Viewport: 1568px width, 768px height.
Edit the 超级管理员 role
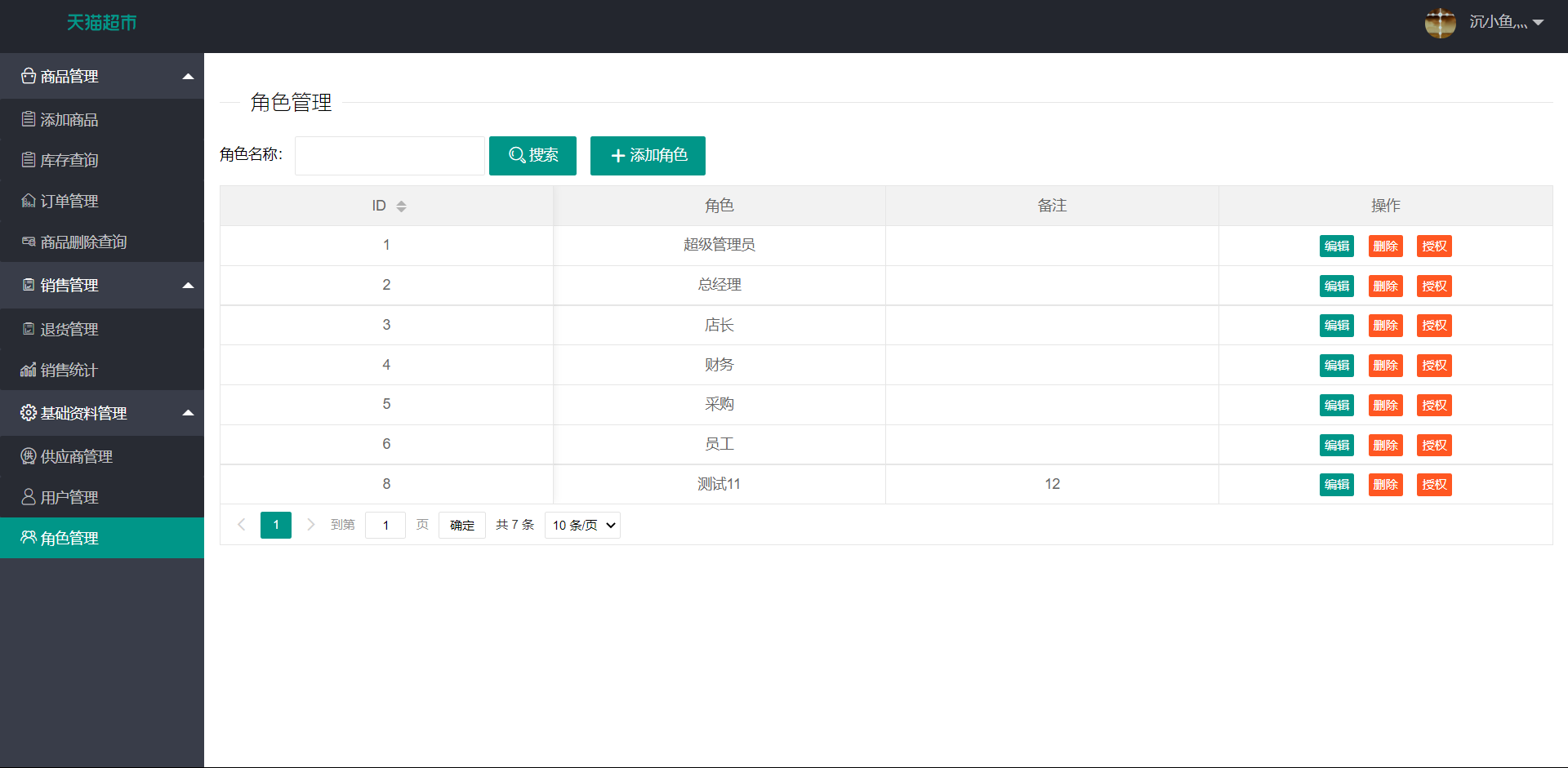coord(1336,246)
